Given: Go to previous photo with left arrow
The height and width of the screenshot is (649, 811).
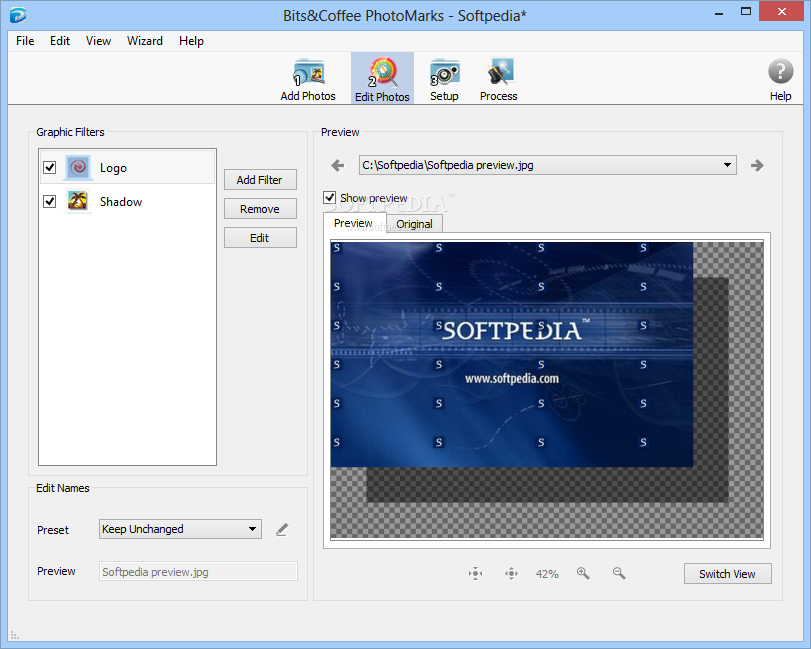Looking at the screenshot, I should pos(338,165).
